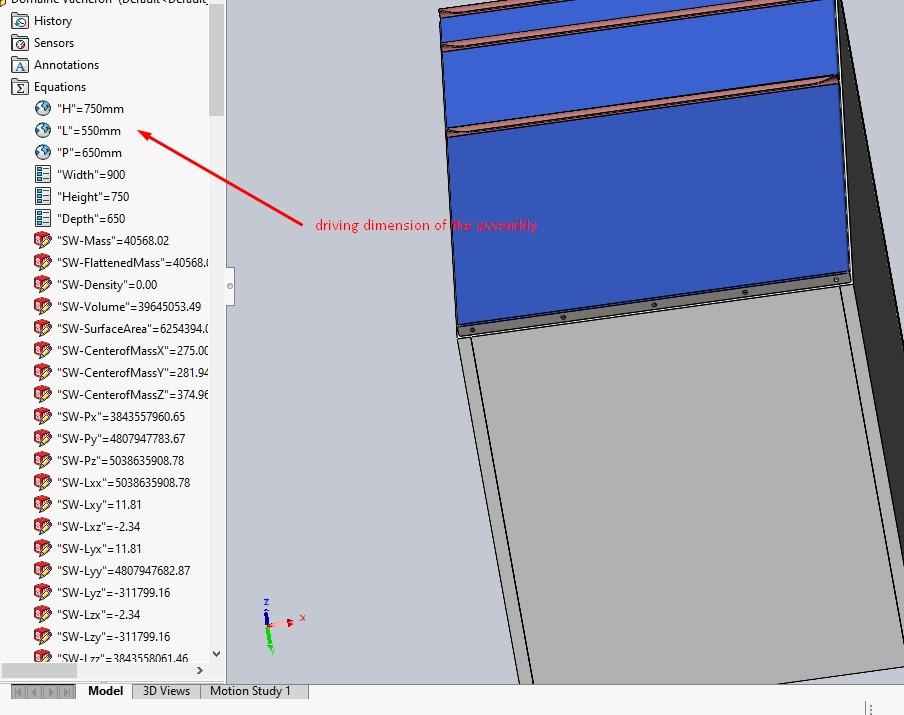Select the "SW-Volume"=39645053.49 text

pos(129,307)
